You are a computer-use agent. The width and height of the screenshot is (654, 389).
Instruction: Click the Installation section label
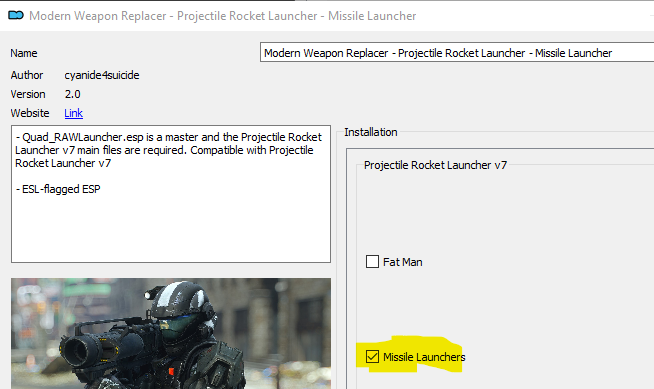click(x=370, y=132)
